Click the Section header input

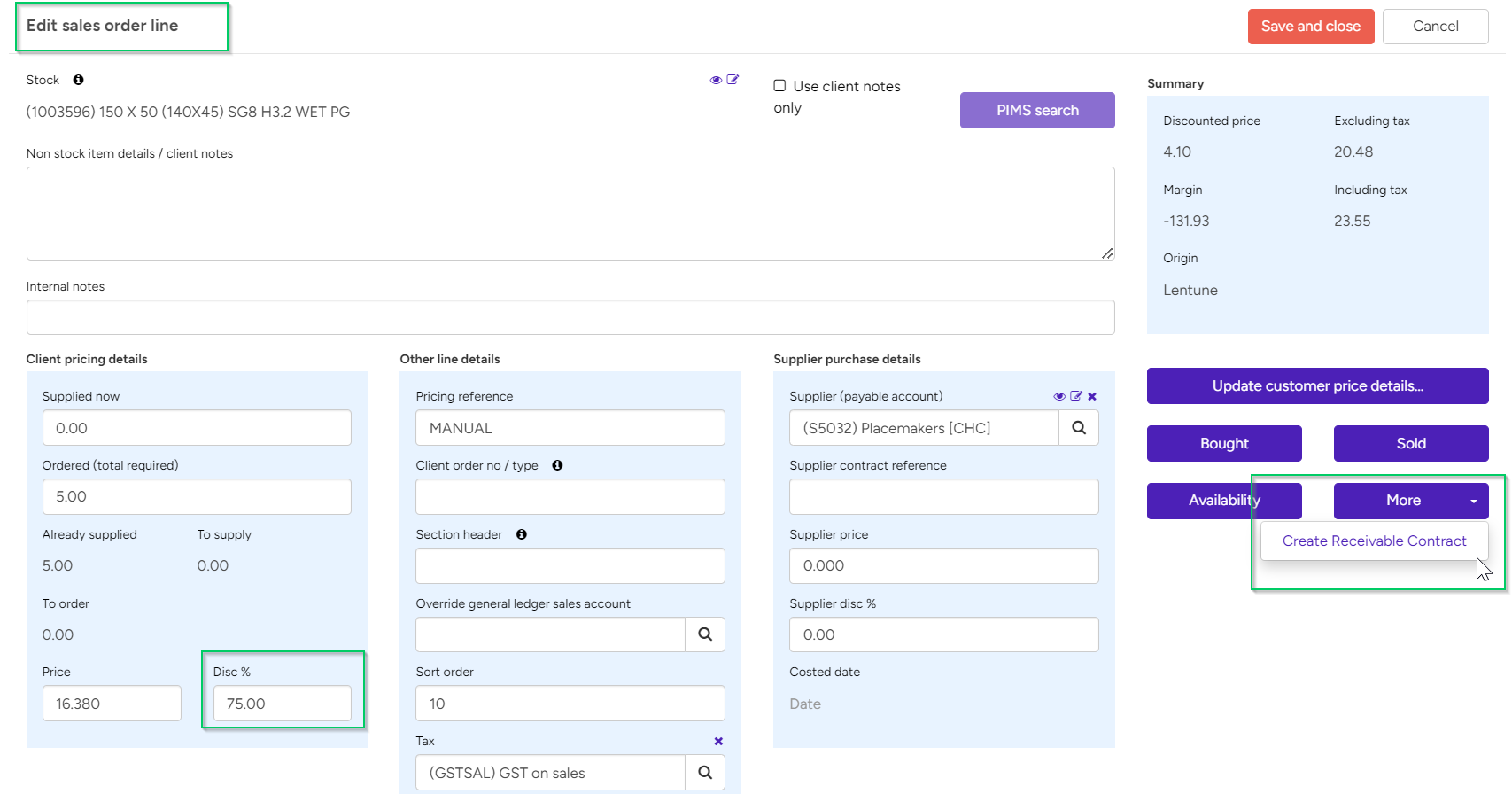(570, 565)
